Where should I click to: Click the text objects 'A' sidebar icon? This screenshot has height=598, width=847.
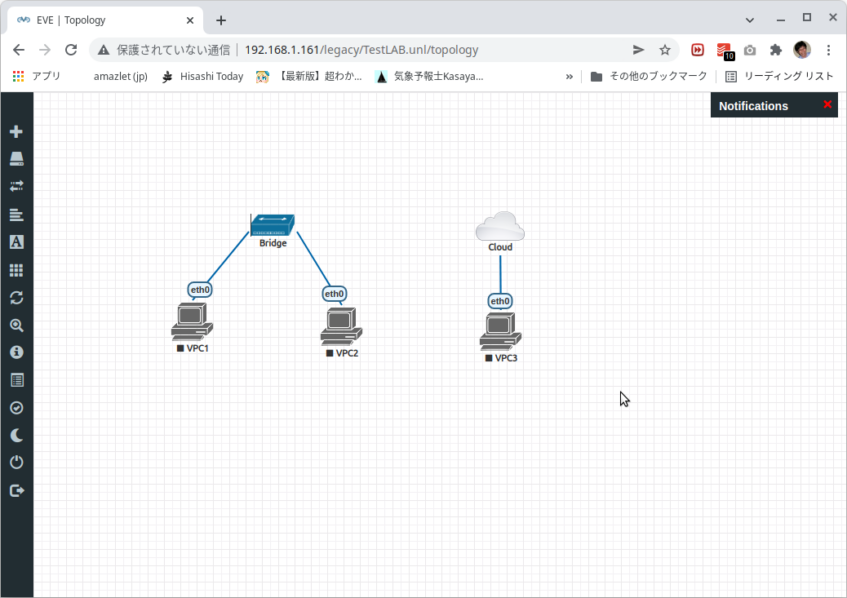pyautogui.click(x=16, y=242)
